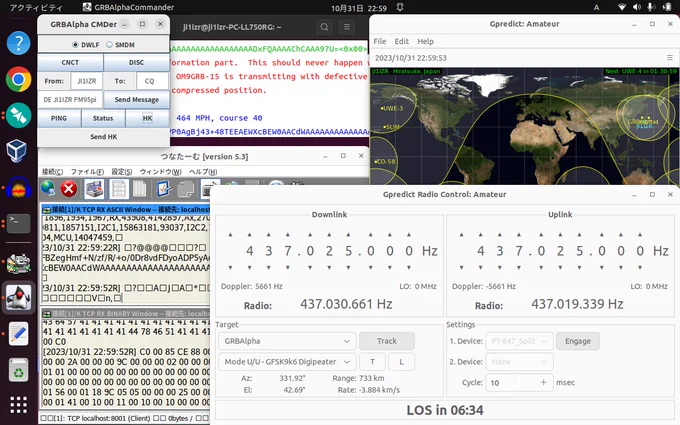Screen dimensions: 680x425
Task: Open the ヘルプ(H) menu in つなたーむ
Action: [x=203, y=172]
